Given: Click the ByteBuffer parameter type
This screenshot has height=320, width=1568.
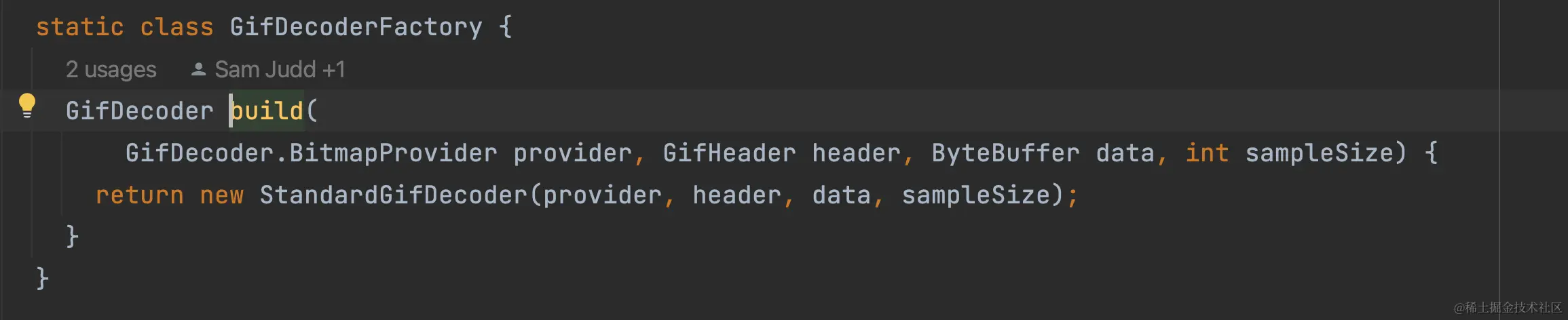Looking at the screenshot, I should (x=1005, y=153).
